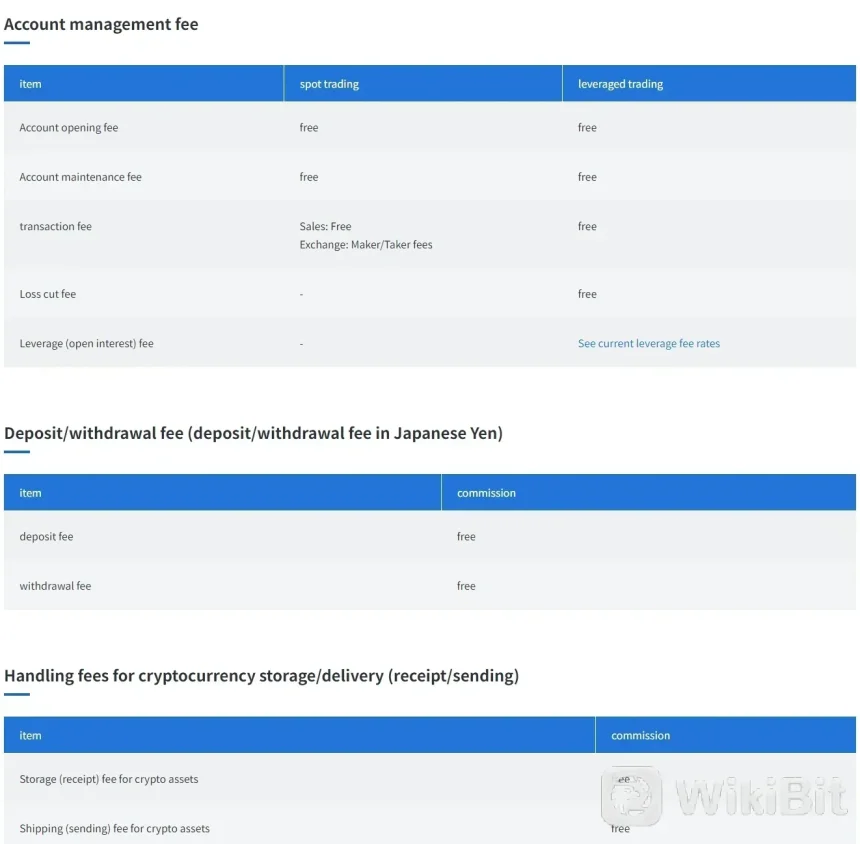Click 'Leverage (open interest) fee' row label
Image resolution: width=860 pixels, height=844 pixels.
pyautogui.click(x=86, y=343)
